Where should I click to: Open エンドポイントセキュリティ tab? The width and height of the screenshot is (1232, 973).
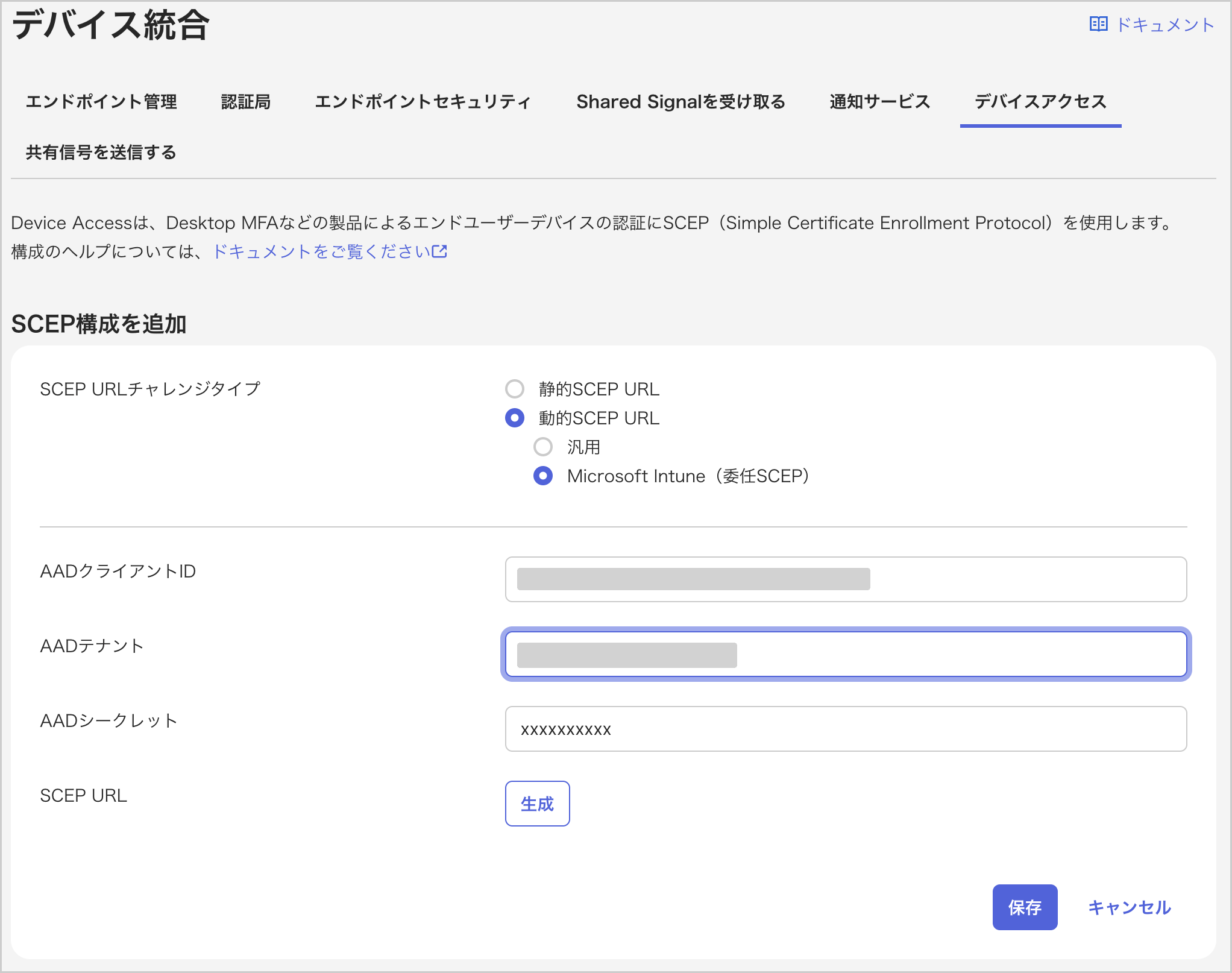423,102
